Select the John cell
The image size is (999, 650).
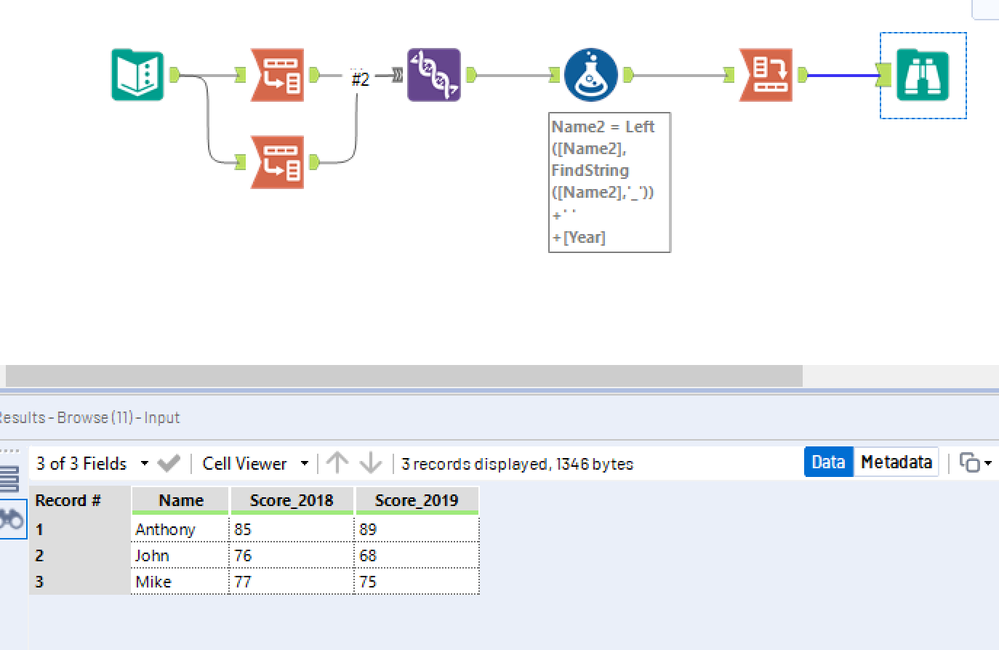pyautogui.click(x=180, y=556)
